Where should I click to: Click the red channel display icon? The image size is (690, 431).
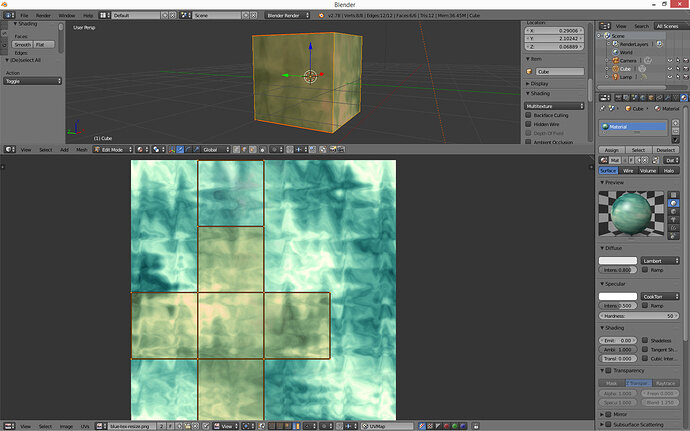tap(446, 426)
